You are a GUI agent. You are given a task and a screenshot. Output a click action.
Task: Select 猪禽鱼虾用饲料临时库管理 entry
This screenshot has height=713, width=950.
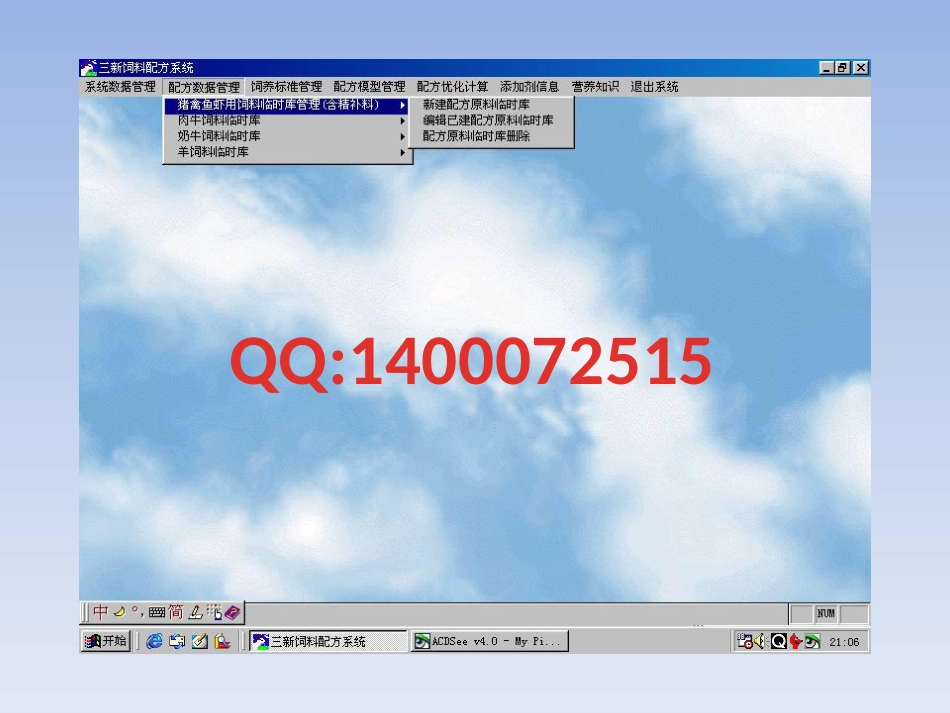click(288, 105)
